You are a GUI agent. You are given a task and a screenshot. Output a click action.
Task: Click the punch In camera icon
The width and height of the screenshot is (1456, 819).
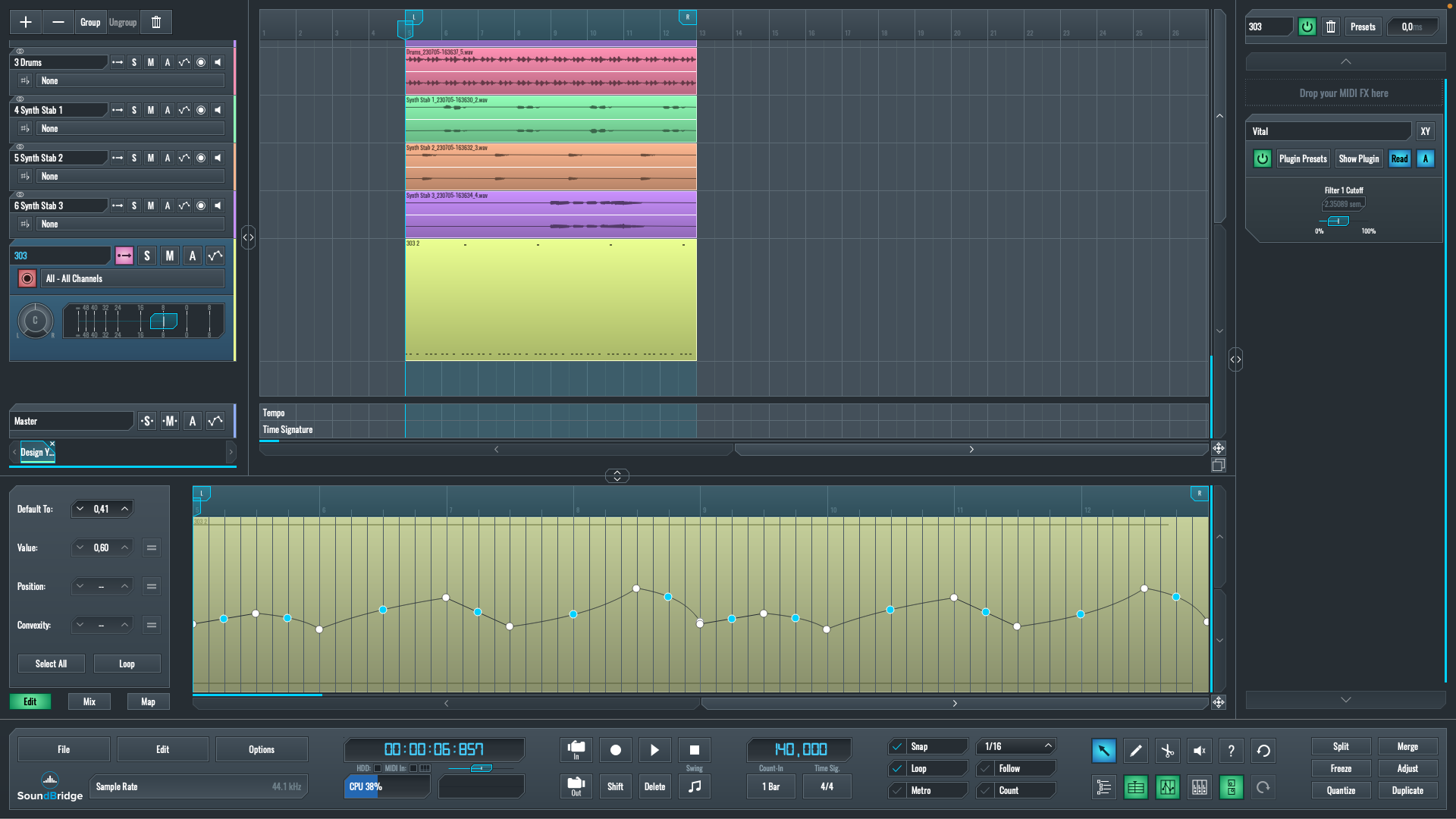[x=576, y=750]
